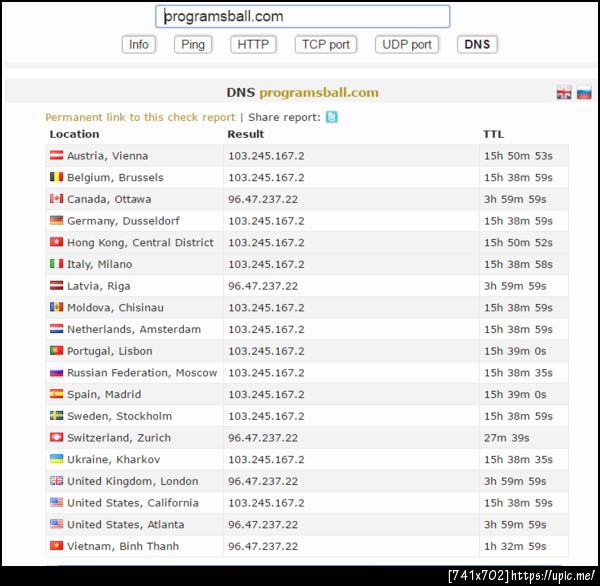Click the Austria flag icon
The image size is (600, 586).
click(57, 155)
